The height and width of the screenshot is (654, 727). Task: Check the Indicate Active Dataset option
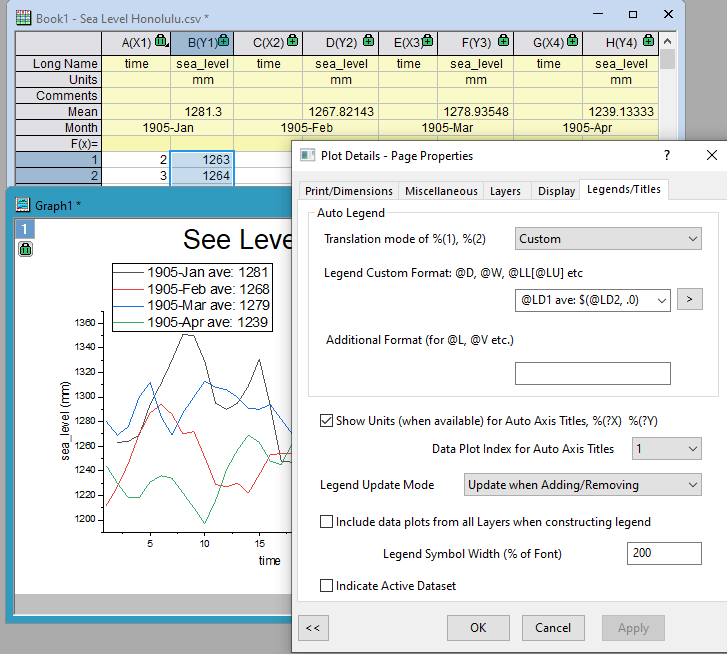click(326, 585)
